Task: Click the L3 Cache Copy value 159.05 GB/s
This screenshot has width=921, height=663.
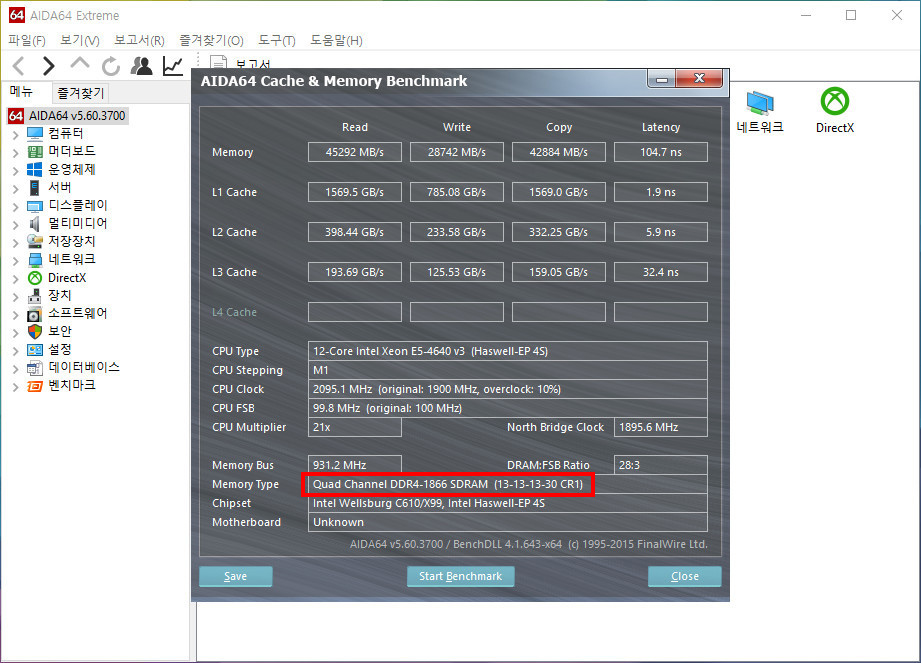Action: tap(559, 272)
